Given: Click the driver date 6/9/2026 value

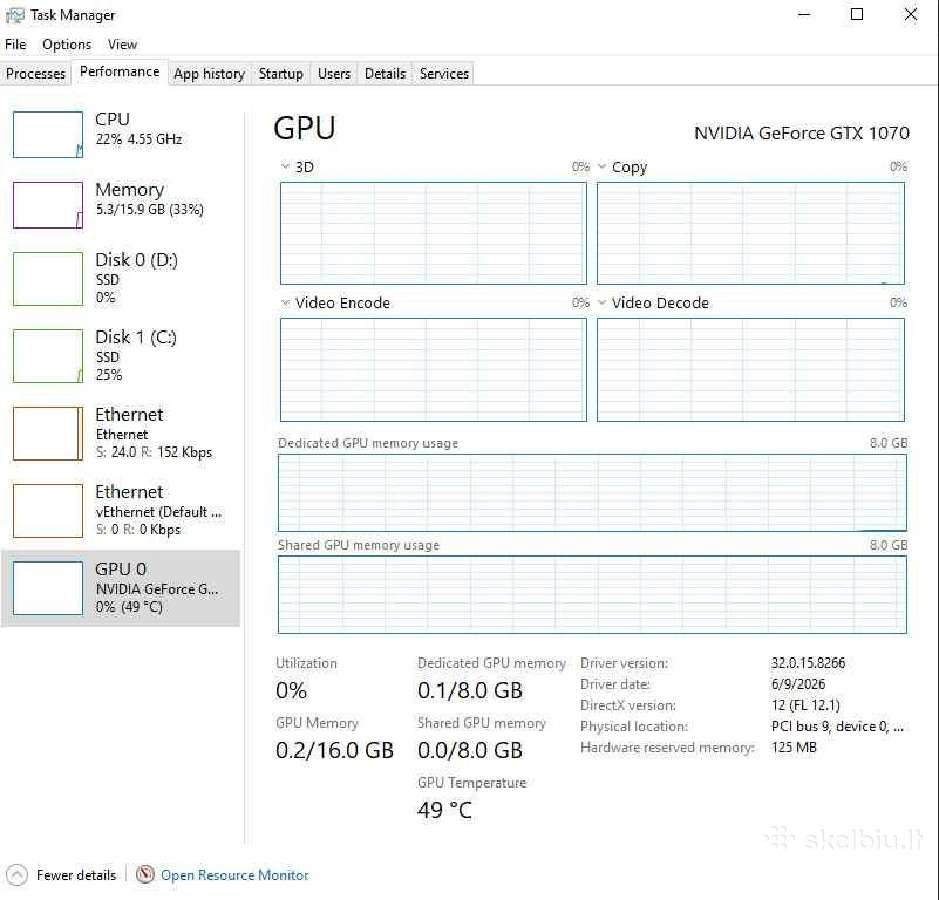Looking at the screenshot, I should pyautogui.click(x=798, y=684).
